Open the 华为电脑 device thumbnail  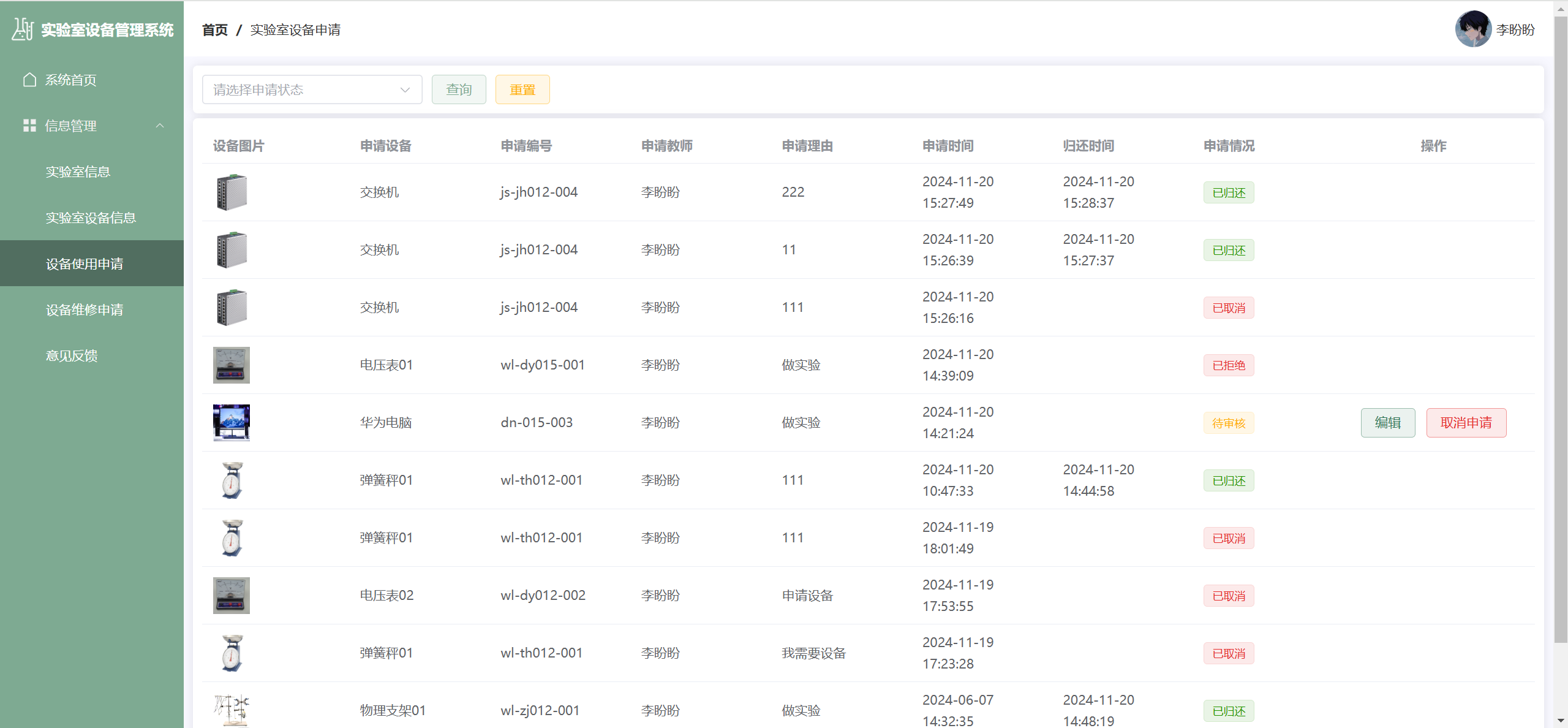[x=231, y=422]
